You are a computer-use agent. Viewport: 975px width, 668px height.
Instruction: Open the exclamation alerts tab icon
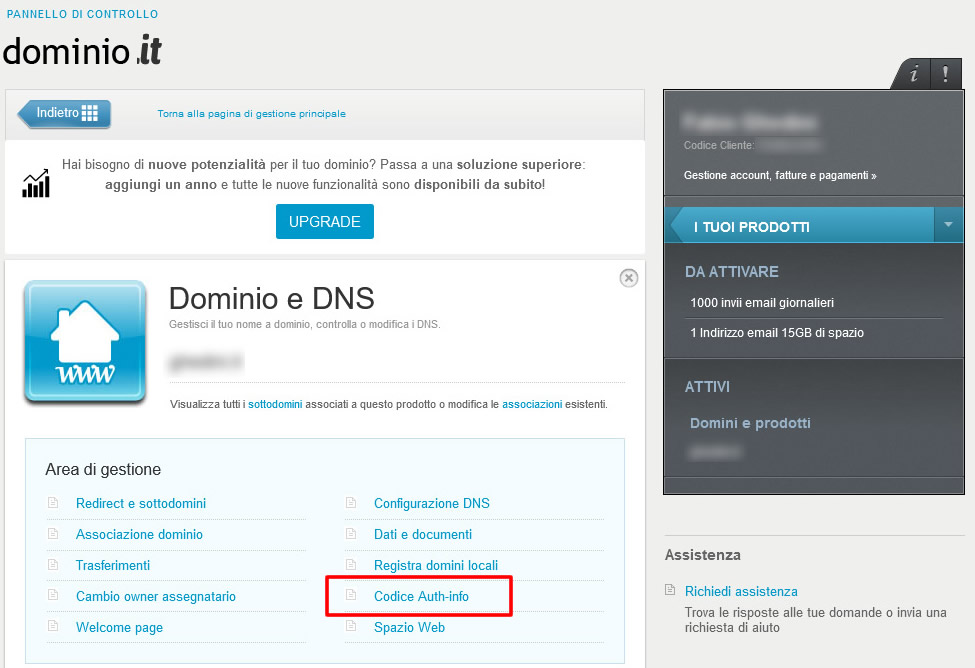click(x=946, y=74)
